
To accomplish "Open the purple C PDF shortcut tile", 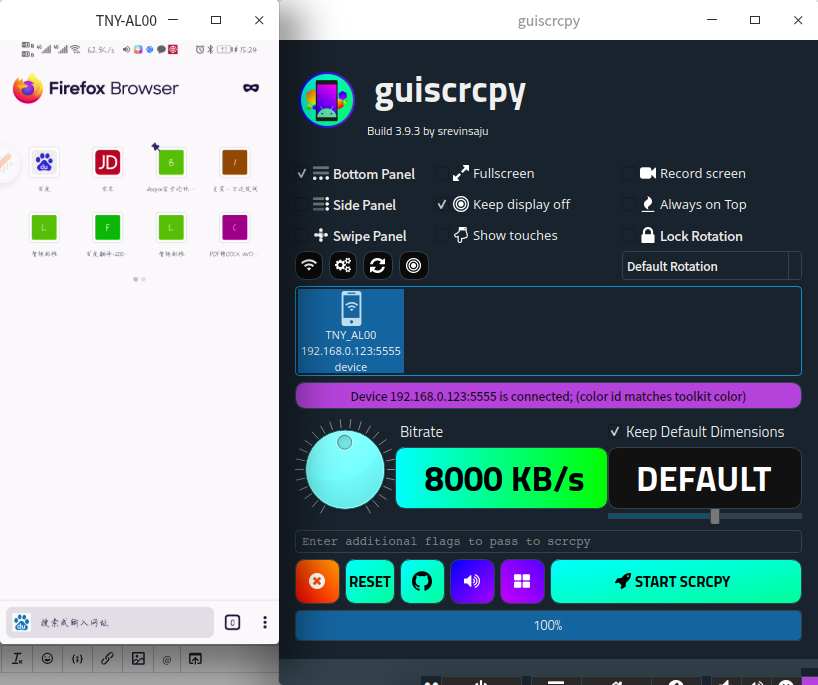I will click(x=235, y=227).
